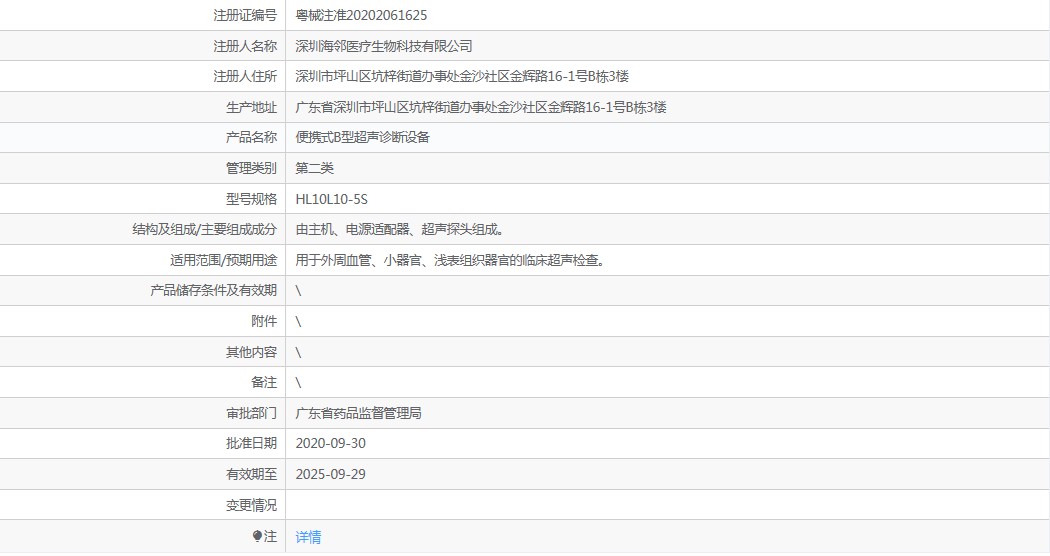Select registration number 粤械注准20202061625

coord(361,15)
